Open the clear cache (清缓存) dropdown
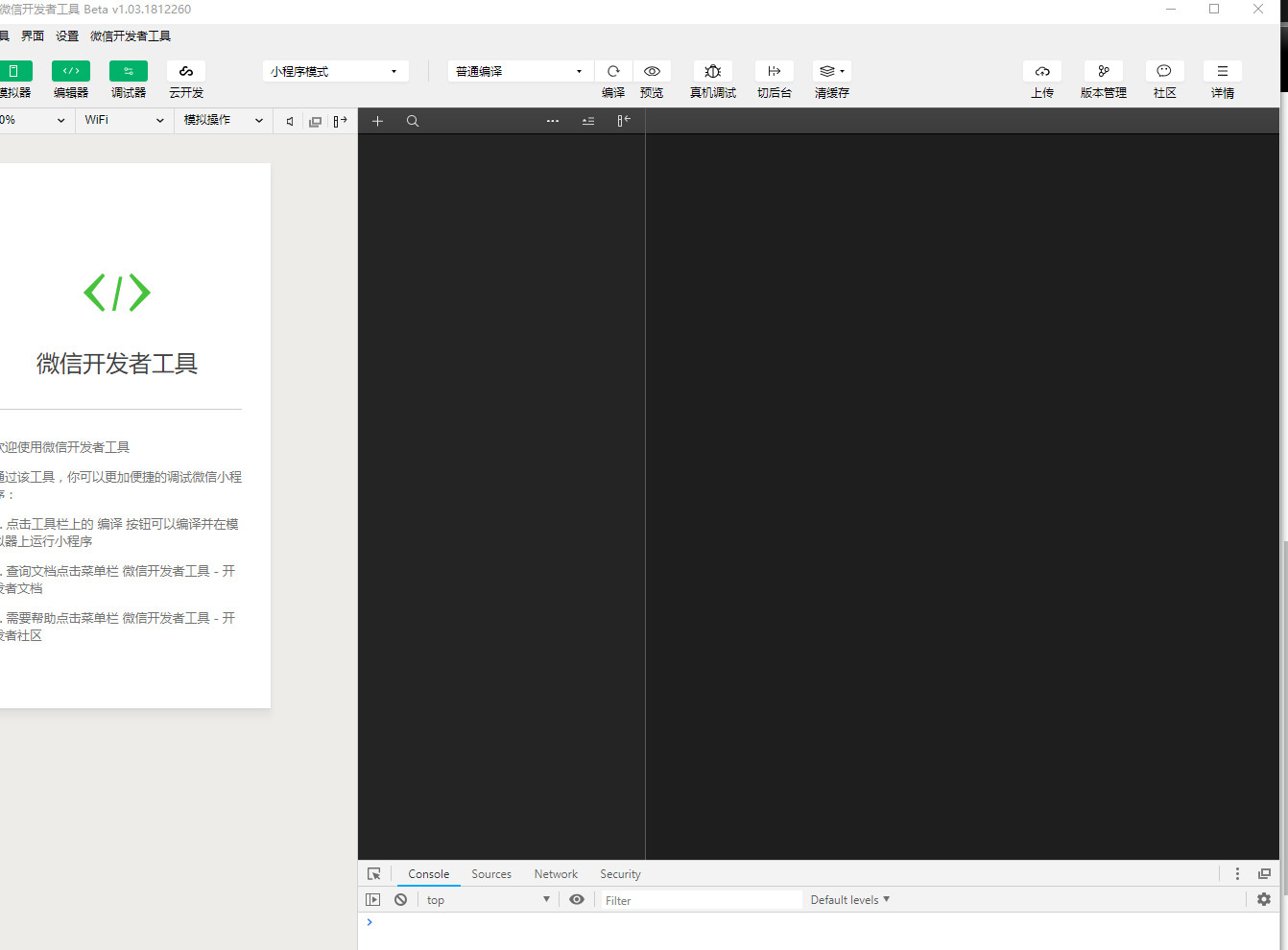The image size is (1288, 950). [832, 71]
